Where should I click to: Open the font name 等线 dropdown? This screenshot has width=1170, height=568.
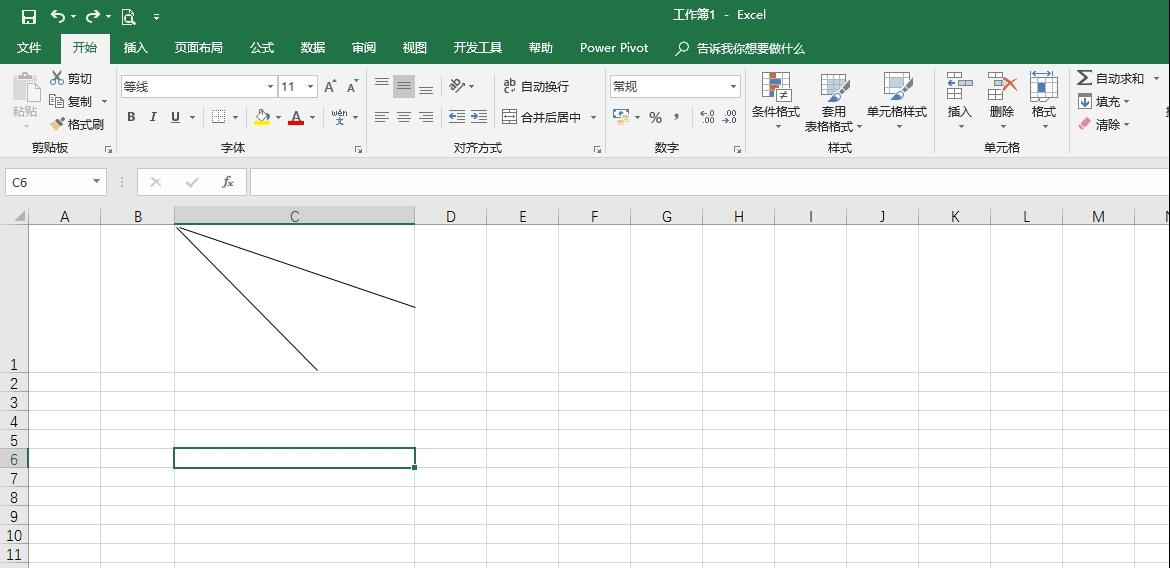pyautogui.click(x=270, y=87)
